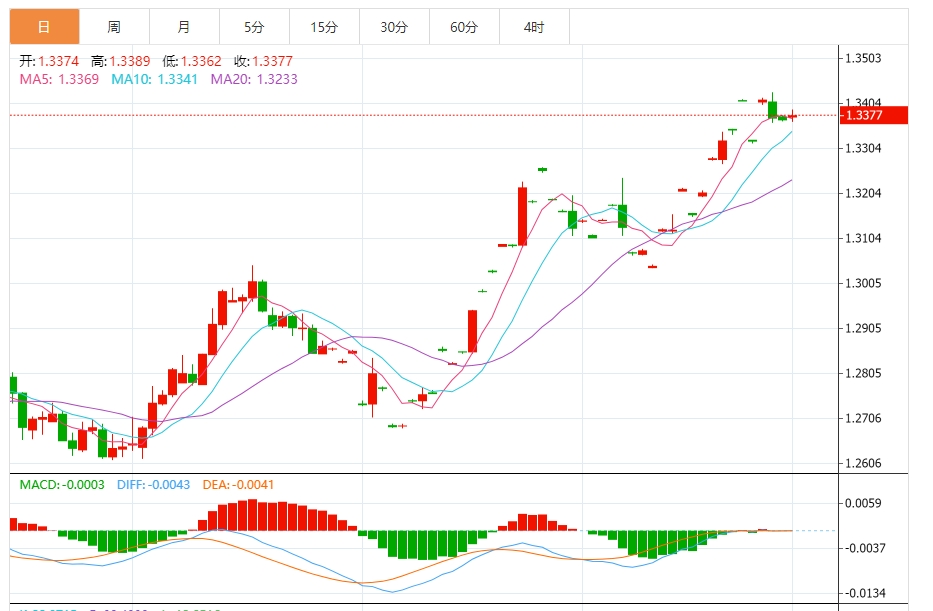933x611 pixels.
Task: Choose the 15分 timeframe tab
Action: [324, 27]
